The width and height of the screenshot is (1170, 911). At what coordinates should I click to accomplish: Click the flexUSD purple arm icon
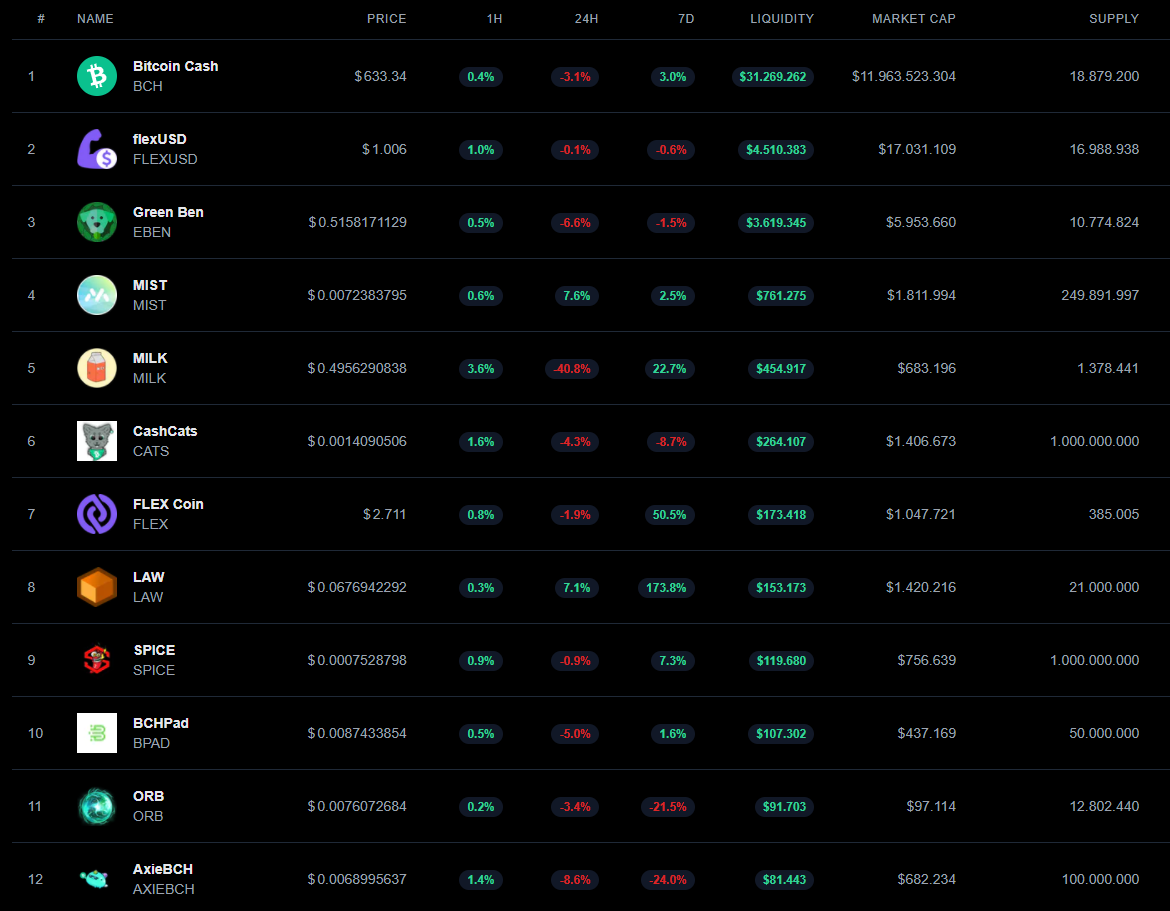(x=97, y=149)
